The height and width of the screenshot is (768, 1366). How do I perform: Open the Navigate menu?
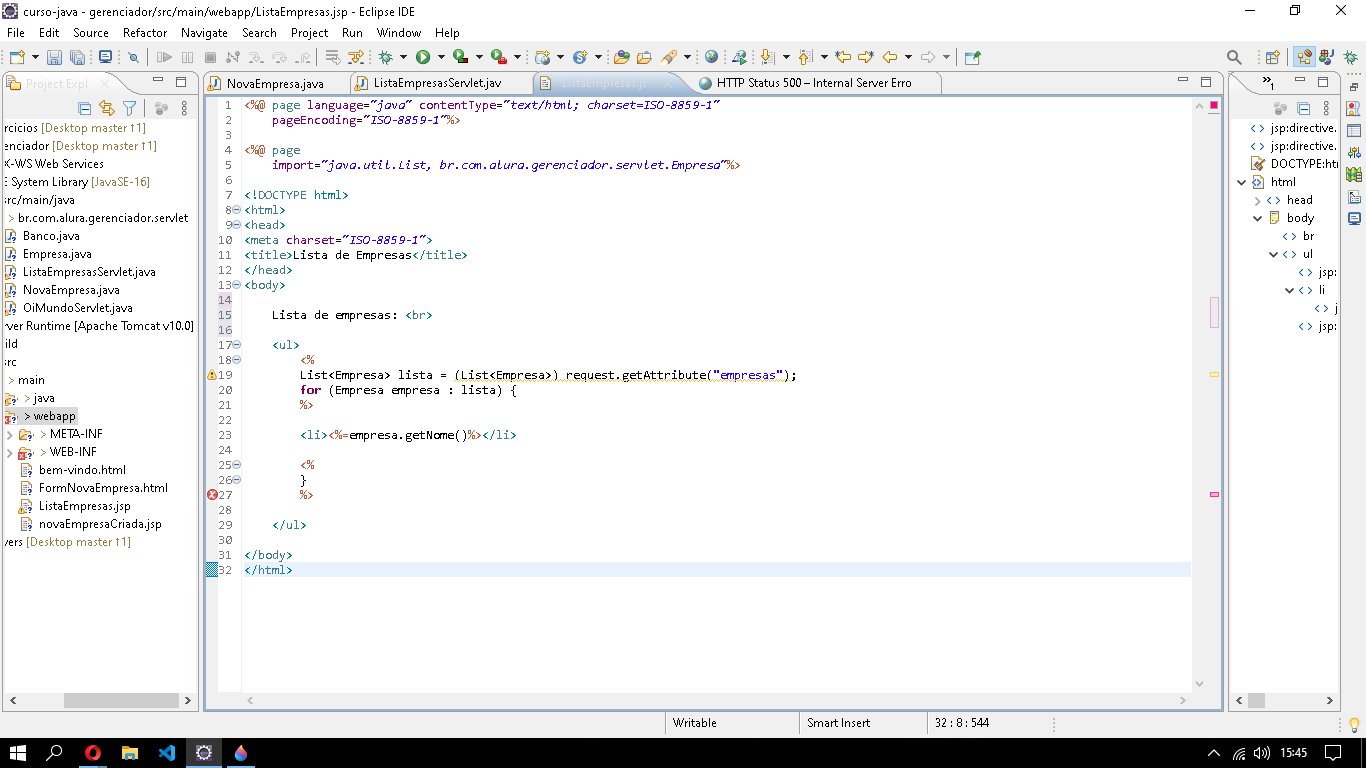[204, 33]
